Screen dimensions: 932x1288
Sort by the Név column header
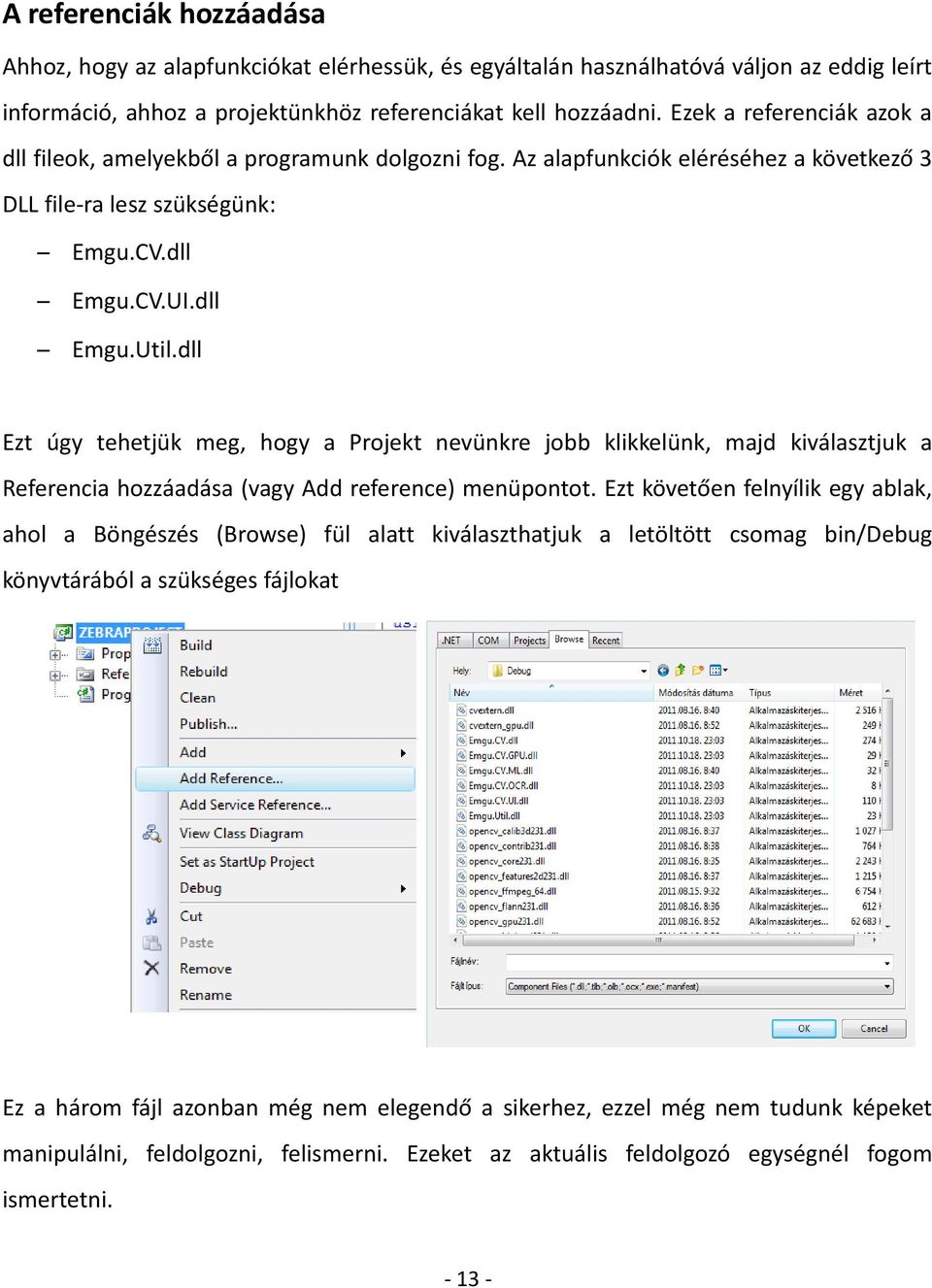552,692
